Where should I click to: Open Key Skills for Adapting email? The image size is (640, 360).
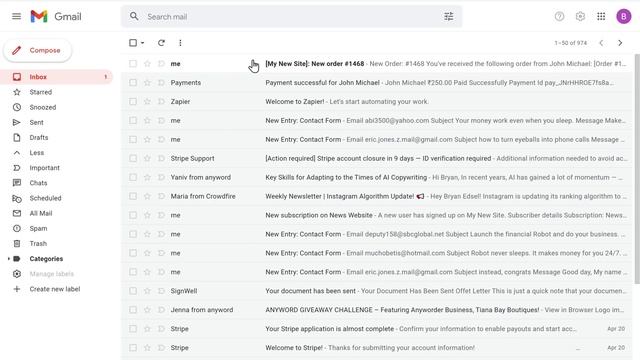tap(377, 177)
